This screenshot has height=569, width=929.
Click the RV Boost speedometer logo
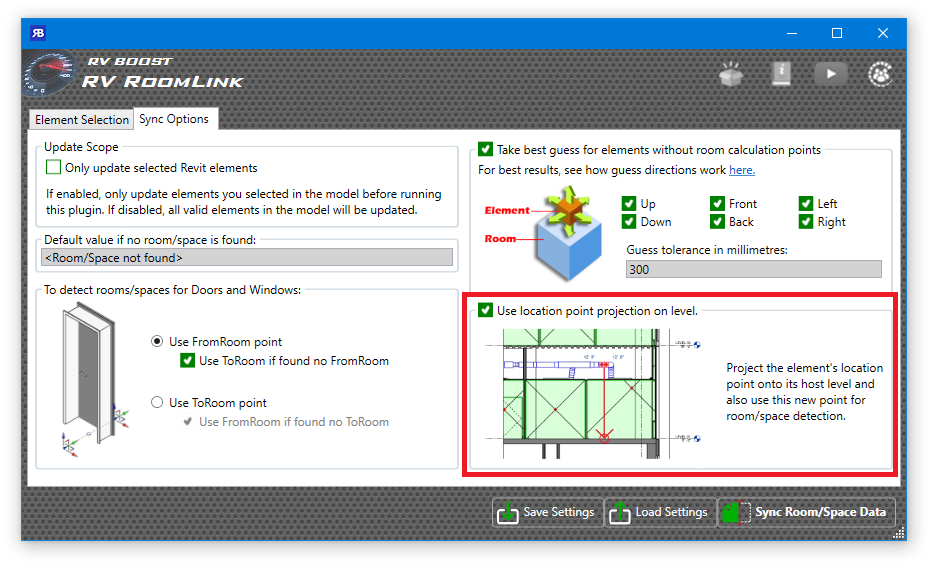(51, 73)
